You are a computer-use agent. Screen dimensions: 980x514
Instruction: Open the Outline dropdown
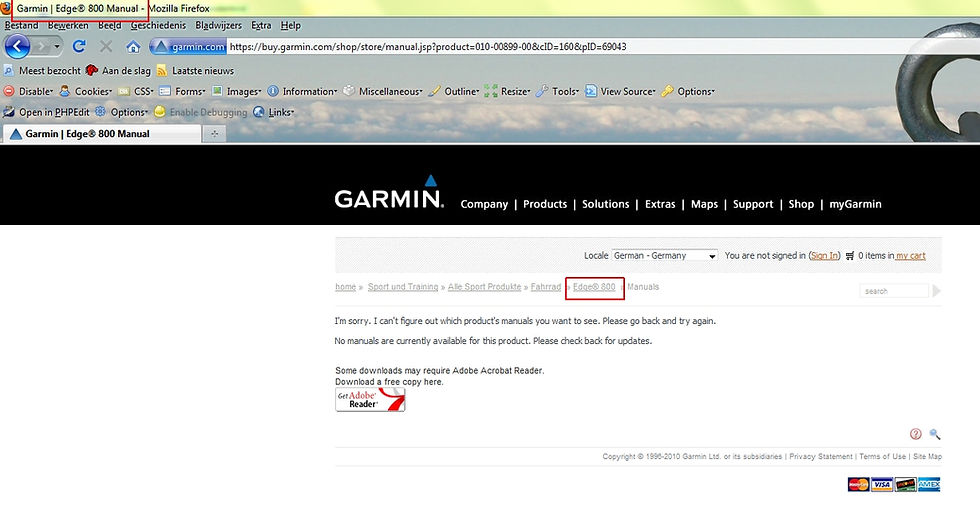454,91
